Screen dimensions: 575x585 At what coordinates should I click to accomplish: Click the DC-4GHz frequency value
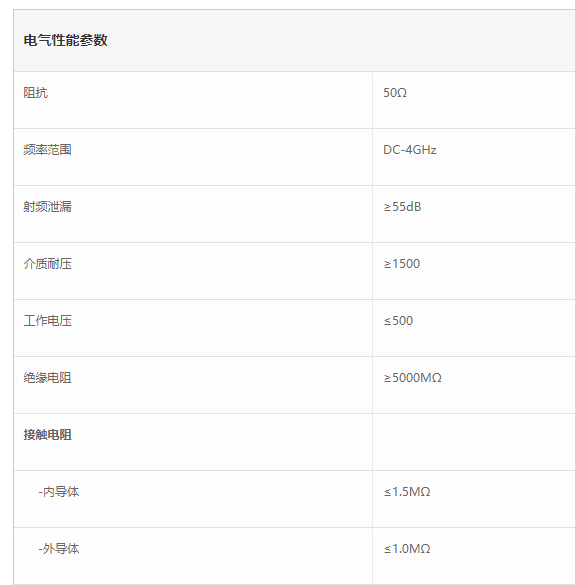(410, 150)
